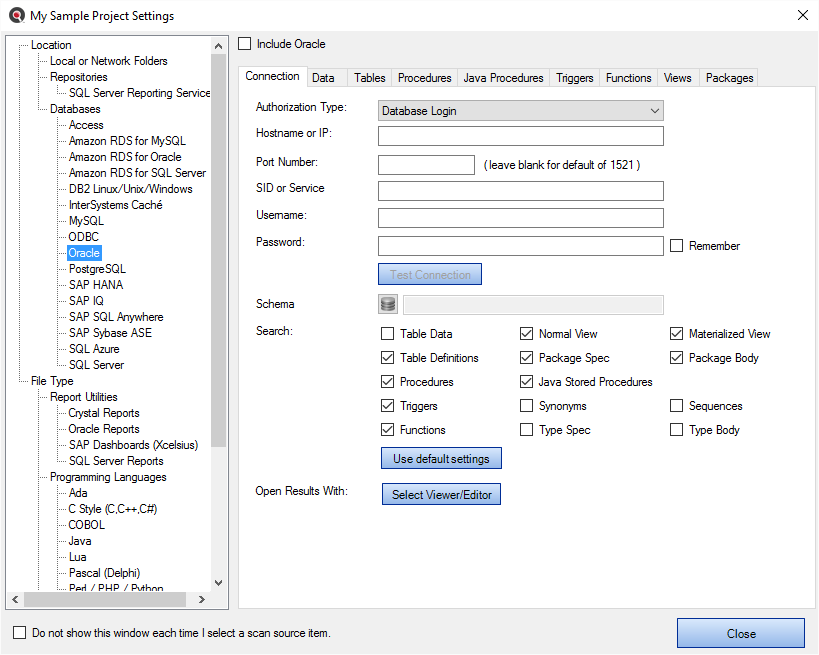Click the app logo in the title bar
This screenshot has height=655, width=819.
pyautogui.click(x=17, y=15)
